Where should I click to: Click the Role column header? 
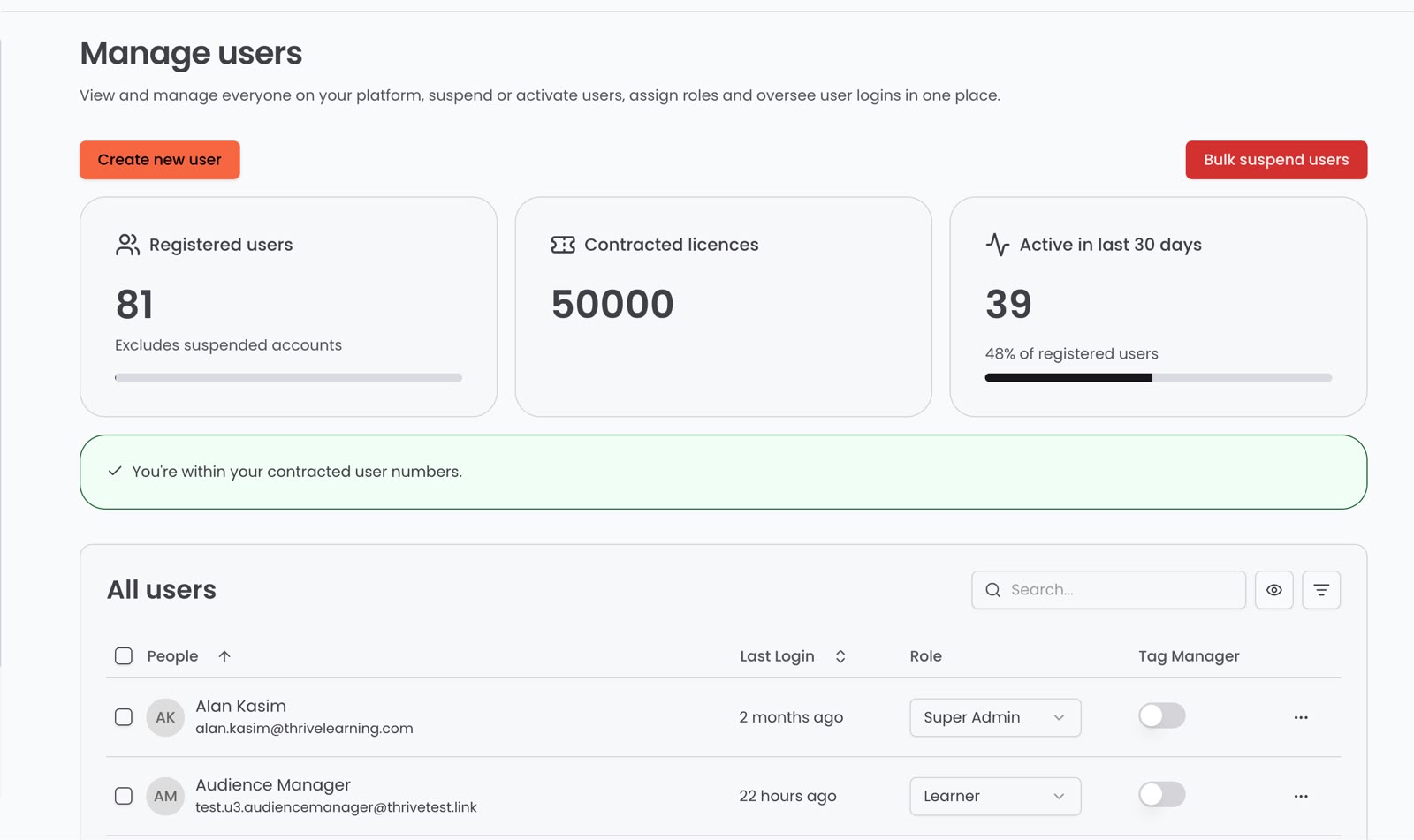[925, 656]
